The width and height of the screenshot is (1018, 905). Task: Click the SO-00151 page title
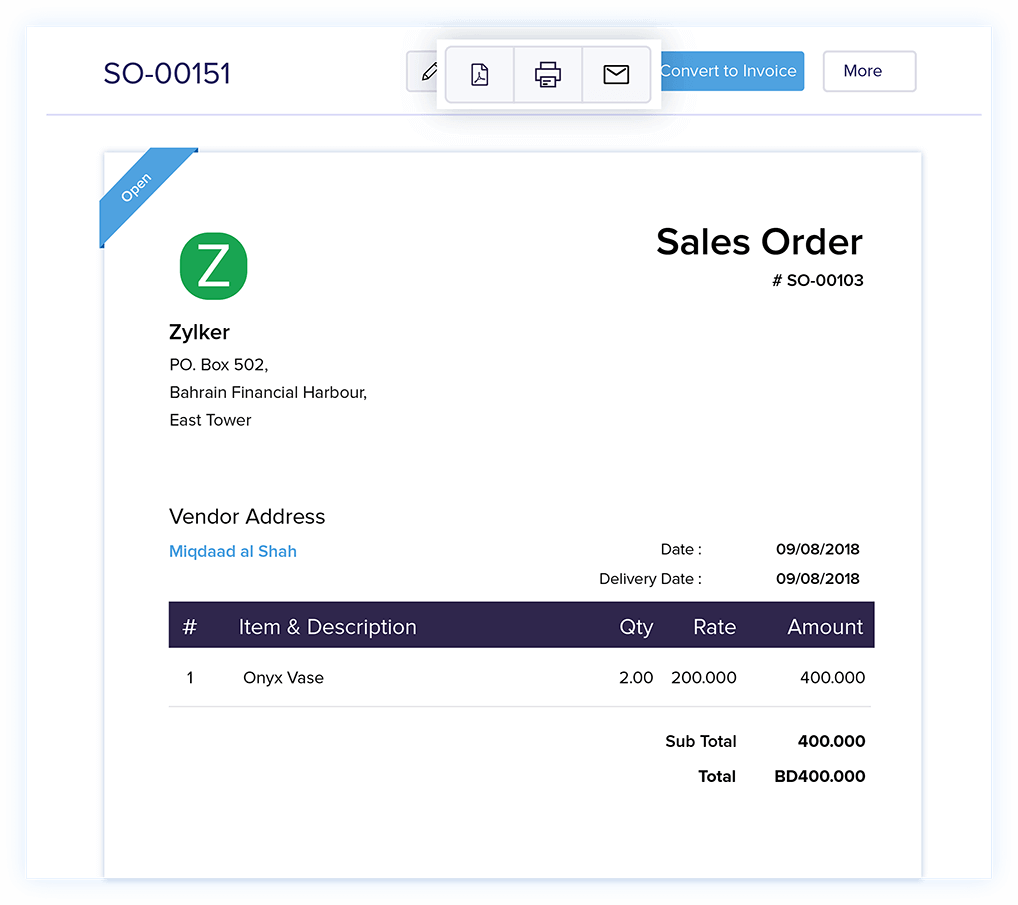point(167,73)
